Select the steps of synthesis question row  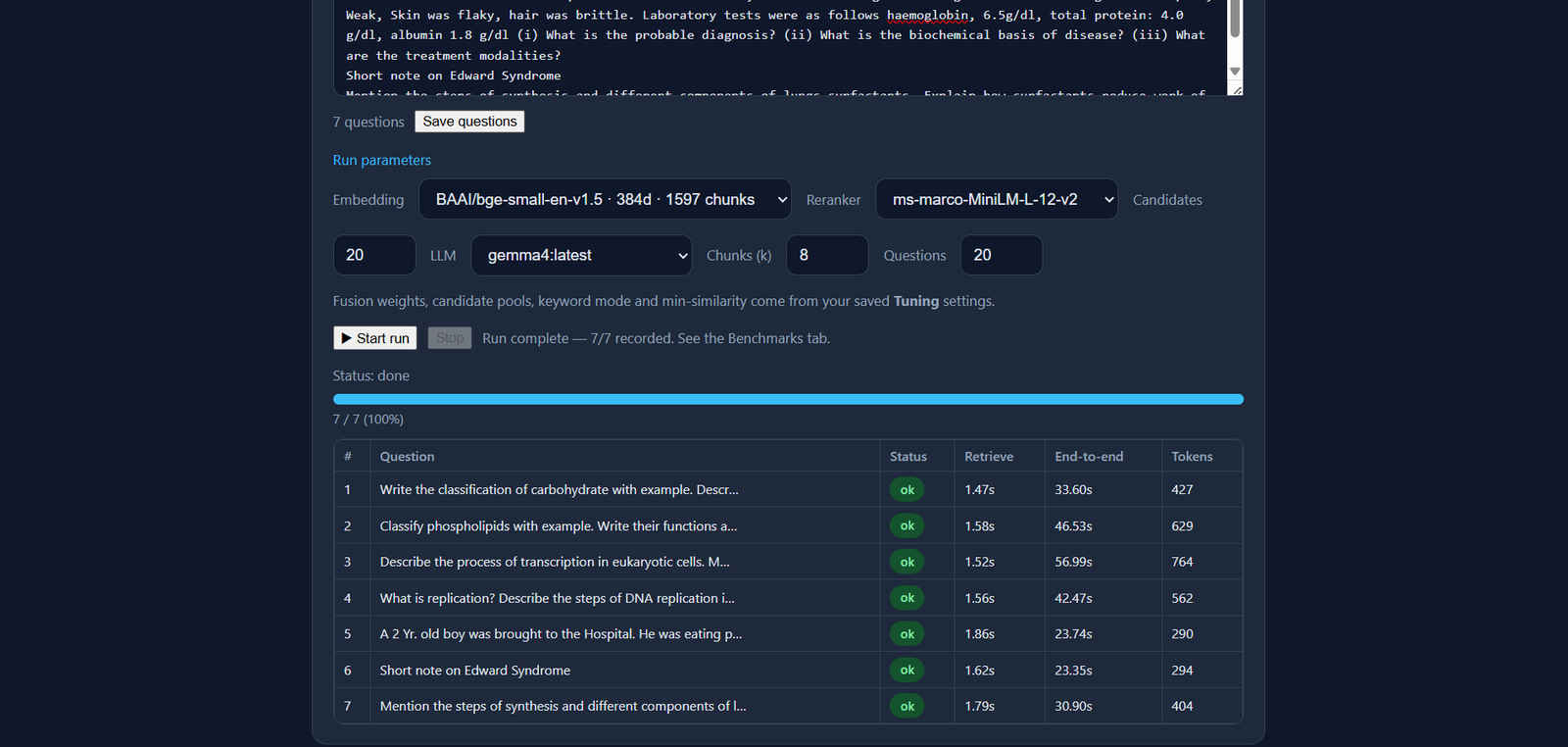788,706
